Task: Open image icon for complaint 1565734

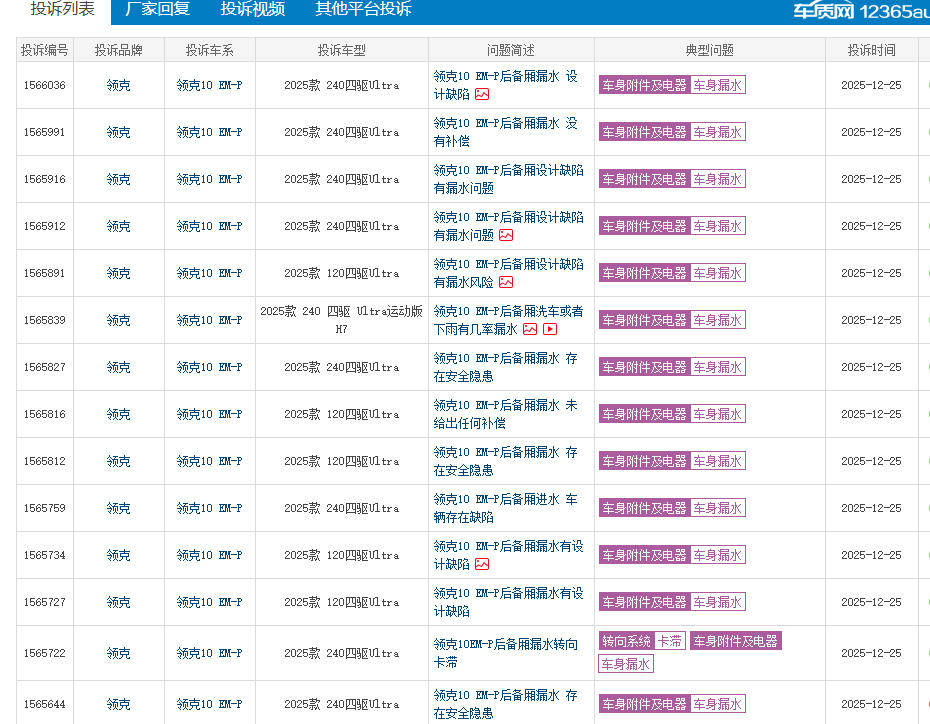Action: (482, 564)
